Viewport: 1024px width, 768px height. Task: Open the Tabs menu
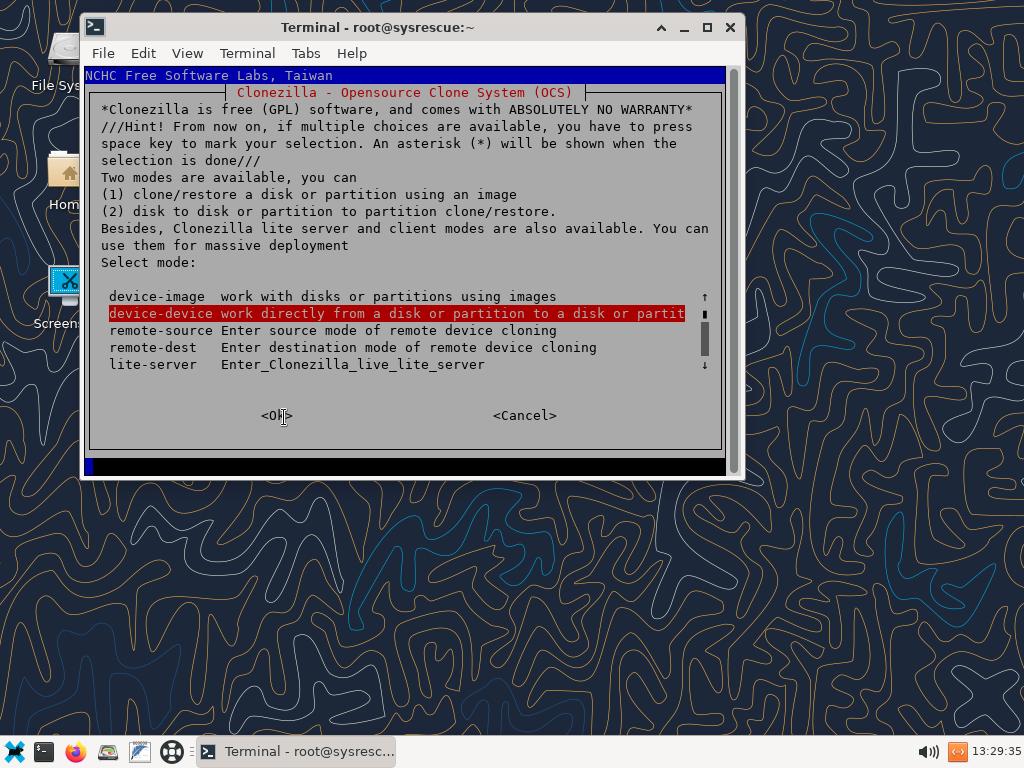305,53
